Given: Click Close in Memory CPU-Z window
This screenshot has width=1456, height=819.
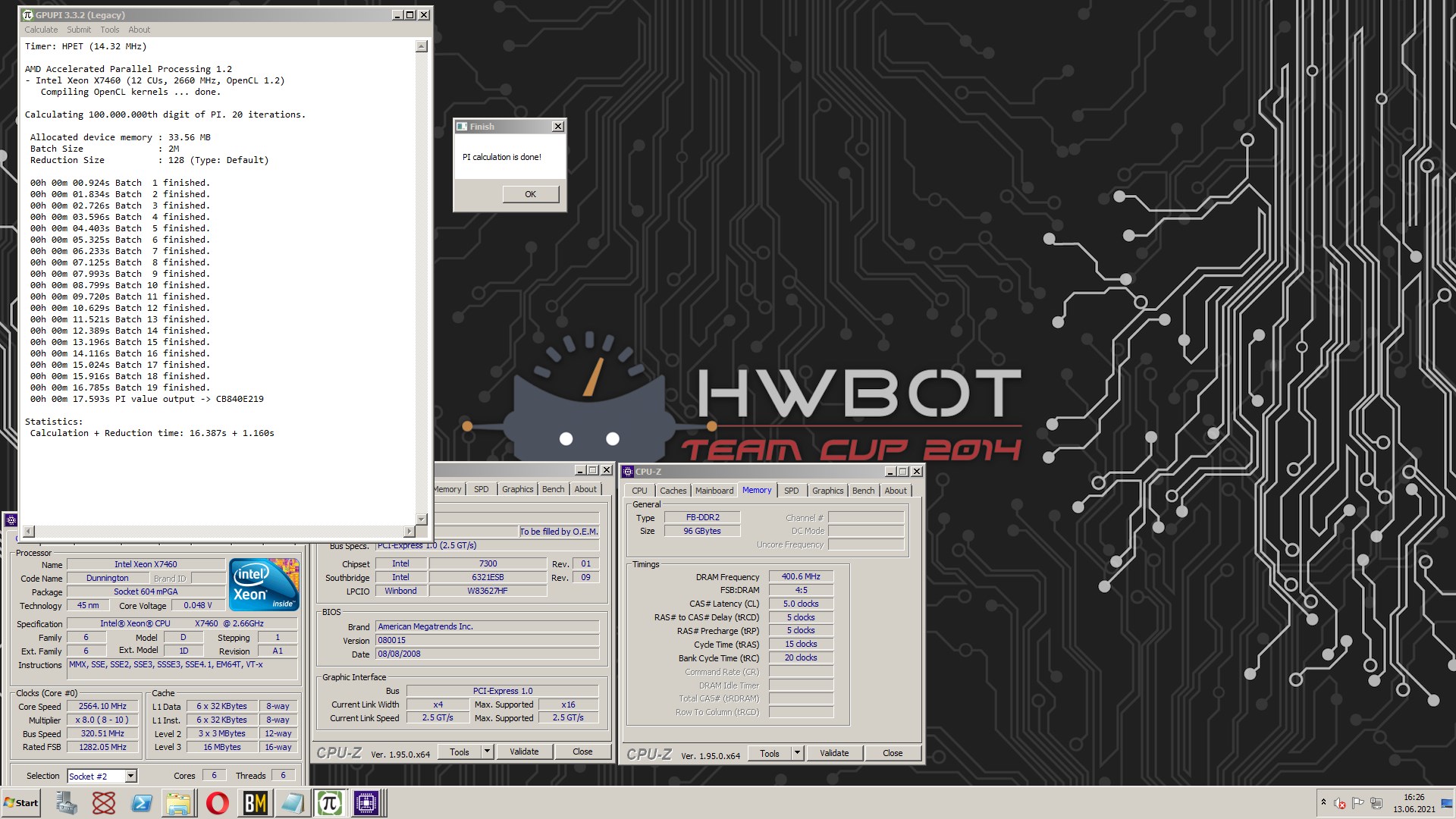Looking at the screenshot, I should 893,753.
